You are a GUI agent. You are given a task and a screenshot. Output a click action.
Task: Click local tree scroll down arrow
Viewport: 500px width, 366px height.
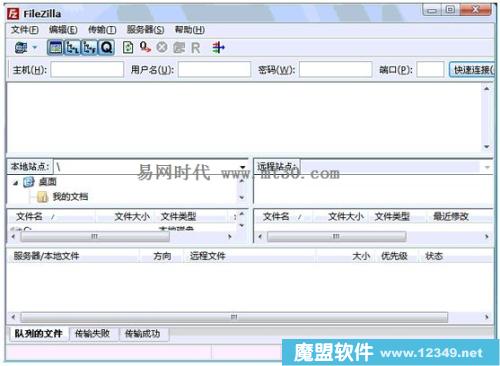[x=242, y=198]
